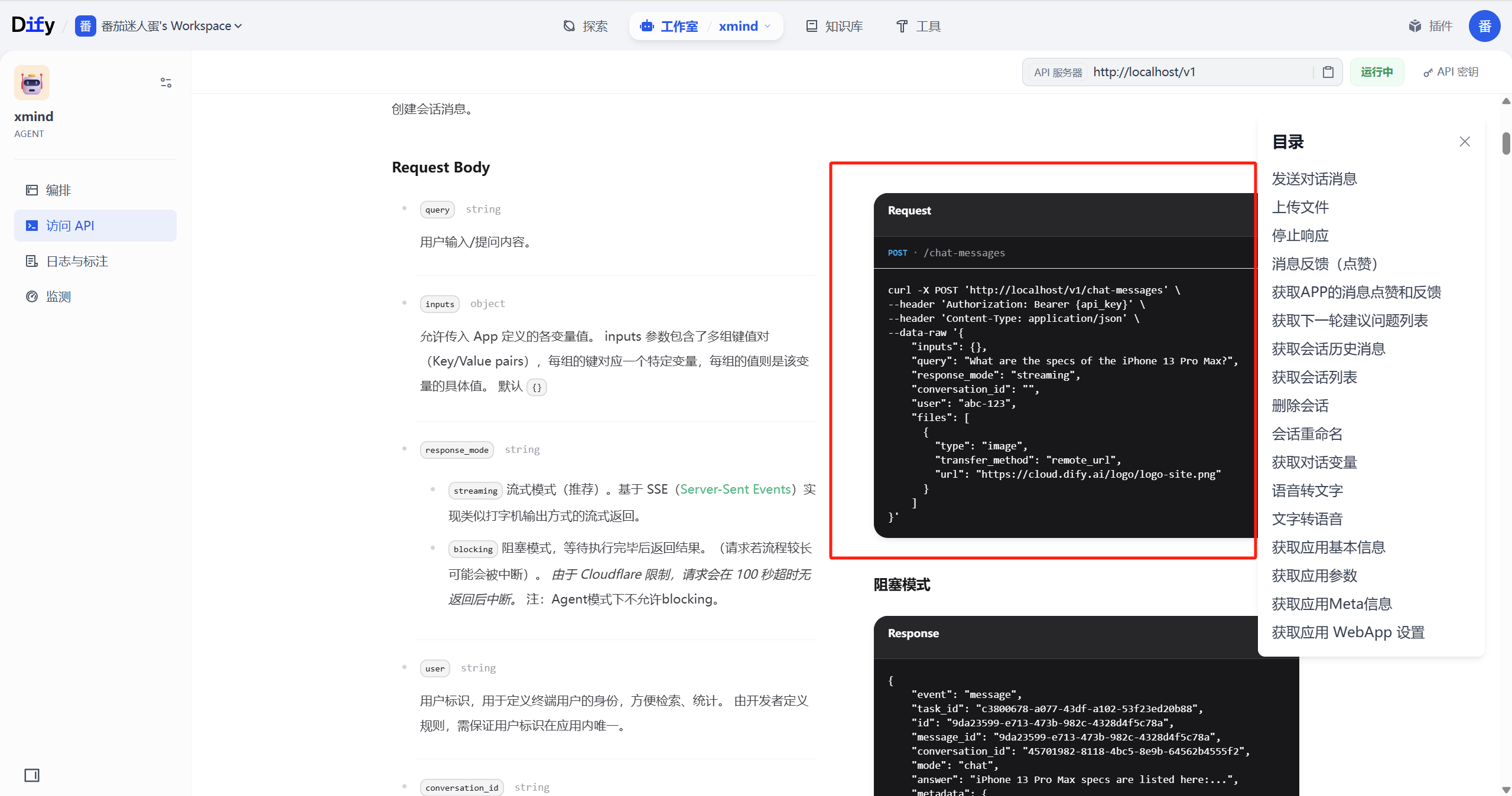The height and width of the screenshot is (796, 1512).
Task: Click the xmind robot app avatar
Action: 32,83
